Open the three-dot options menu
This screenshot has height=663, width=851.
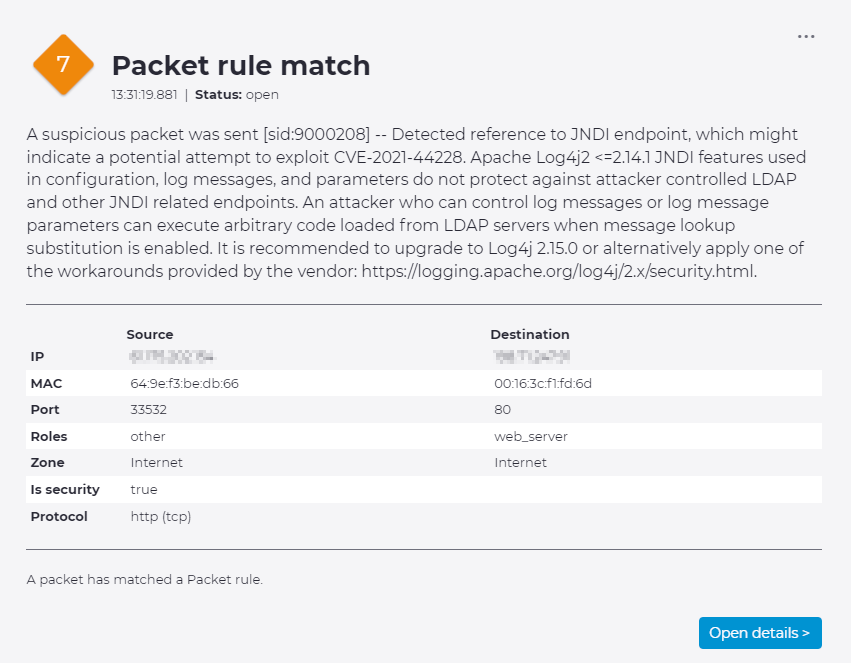pyautogui.click(x=806, y=37)
